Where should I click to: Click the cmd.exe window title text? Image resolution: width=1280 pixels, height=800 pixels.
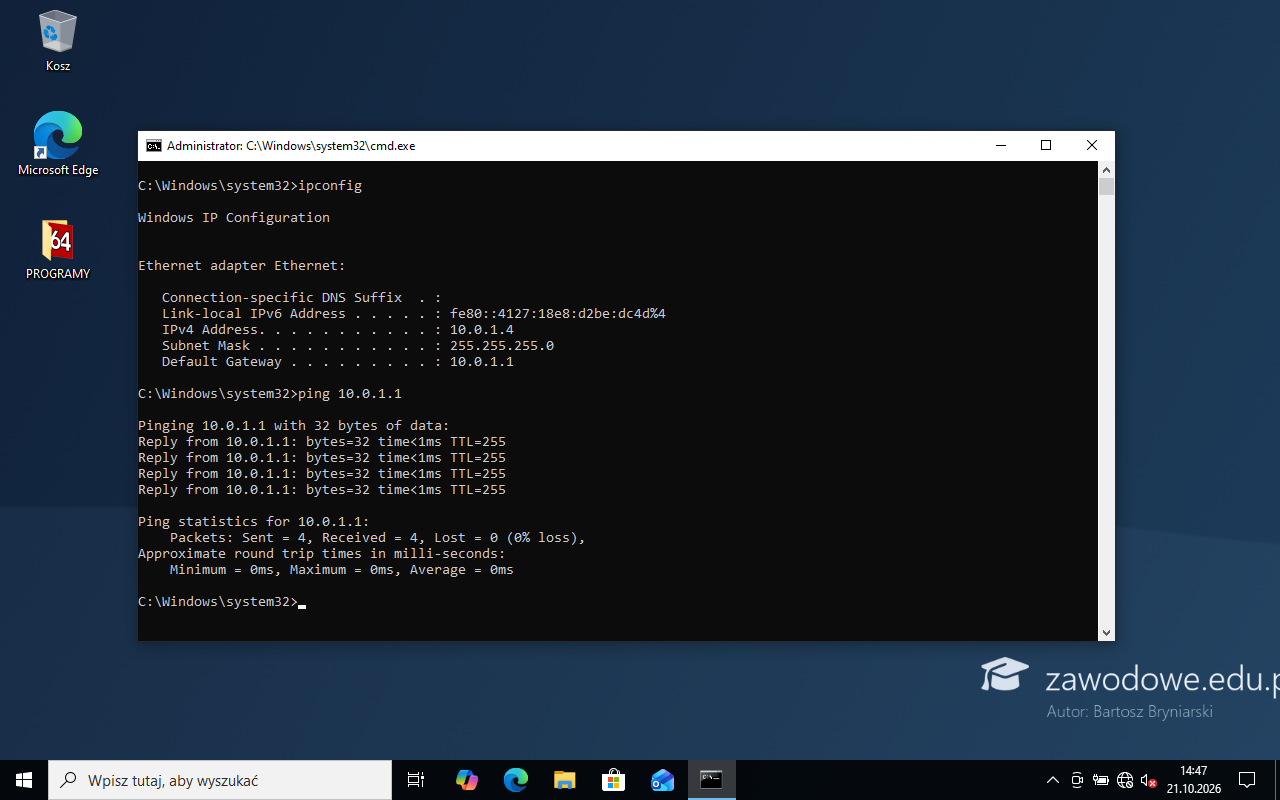pyautogui.click(x=291, y=146)
